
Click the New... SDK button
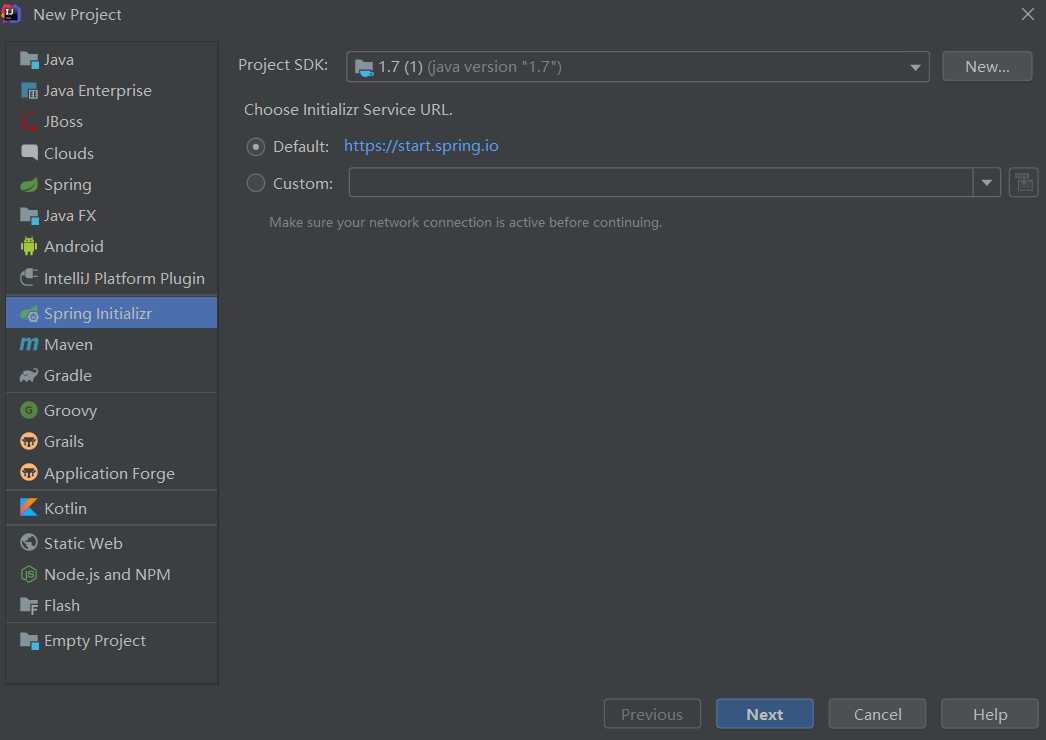tap(987, 67)
